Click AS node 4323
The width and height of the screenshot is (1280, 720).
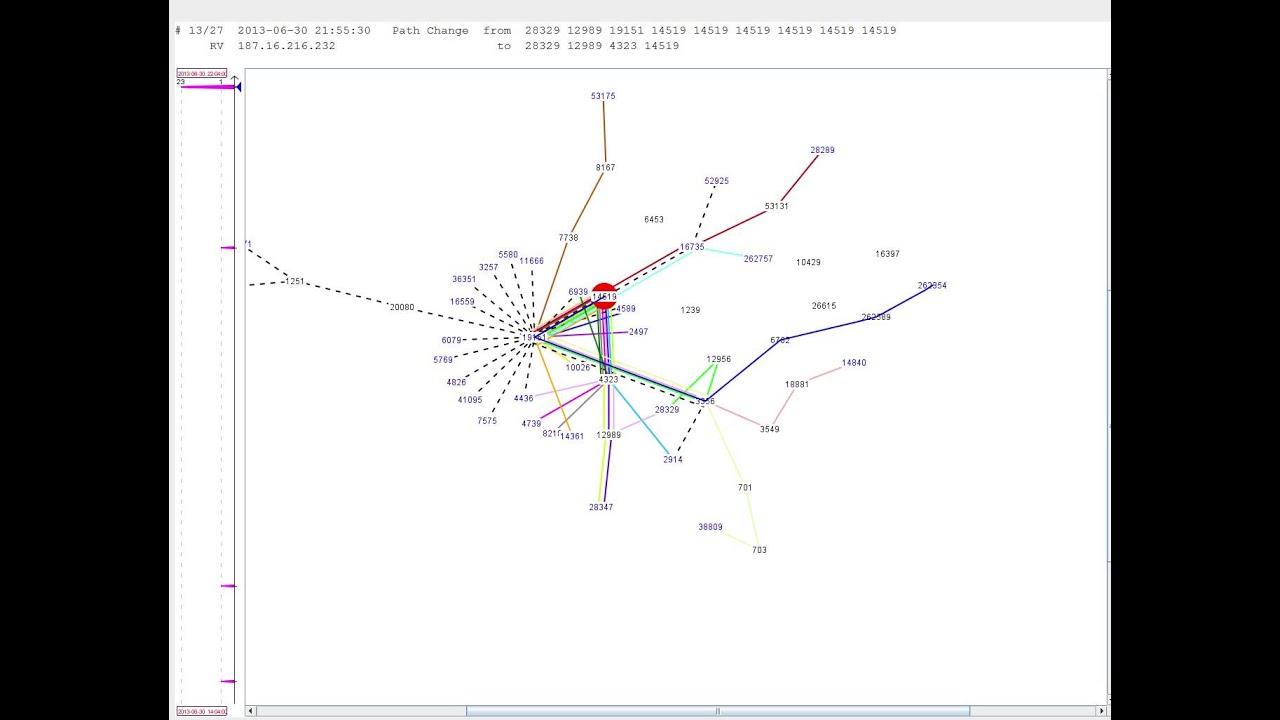coord(608,380)
